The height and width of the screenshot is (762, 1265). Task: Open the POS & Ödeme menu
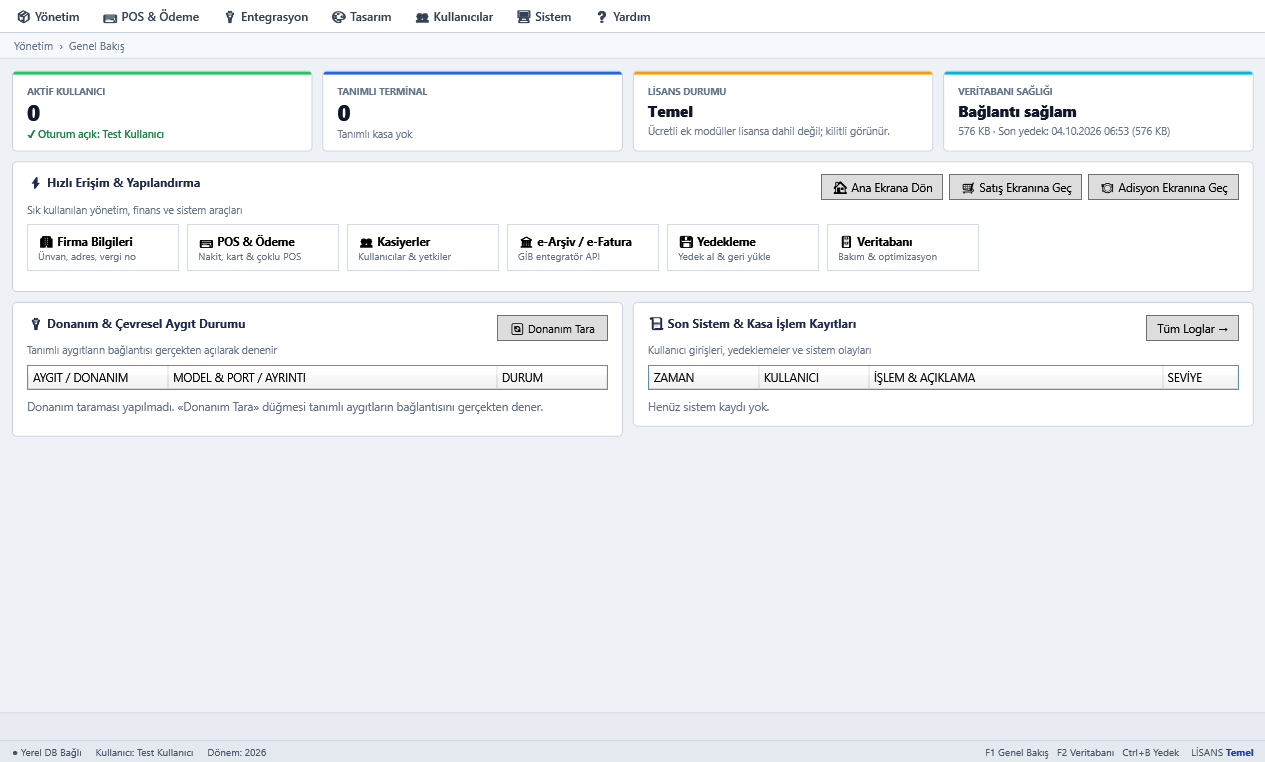coord(151,17)
